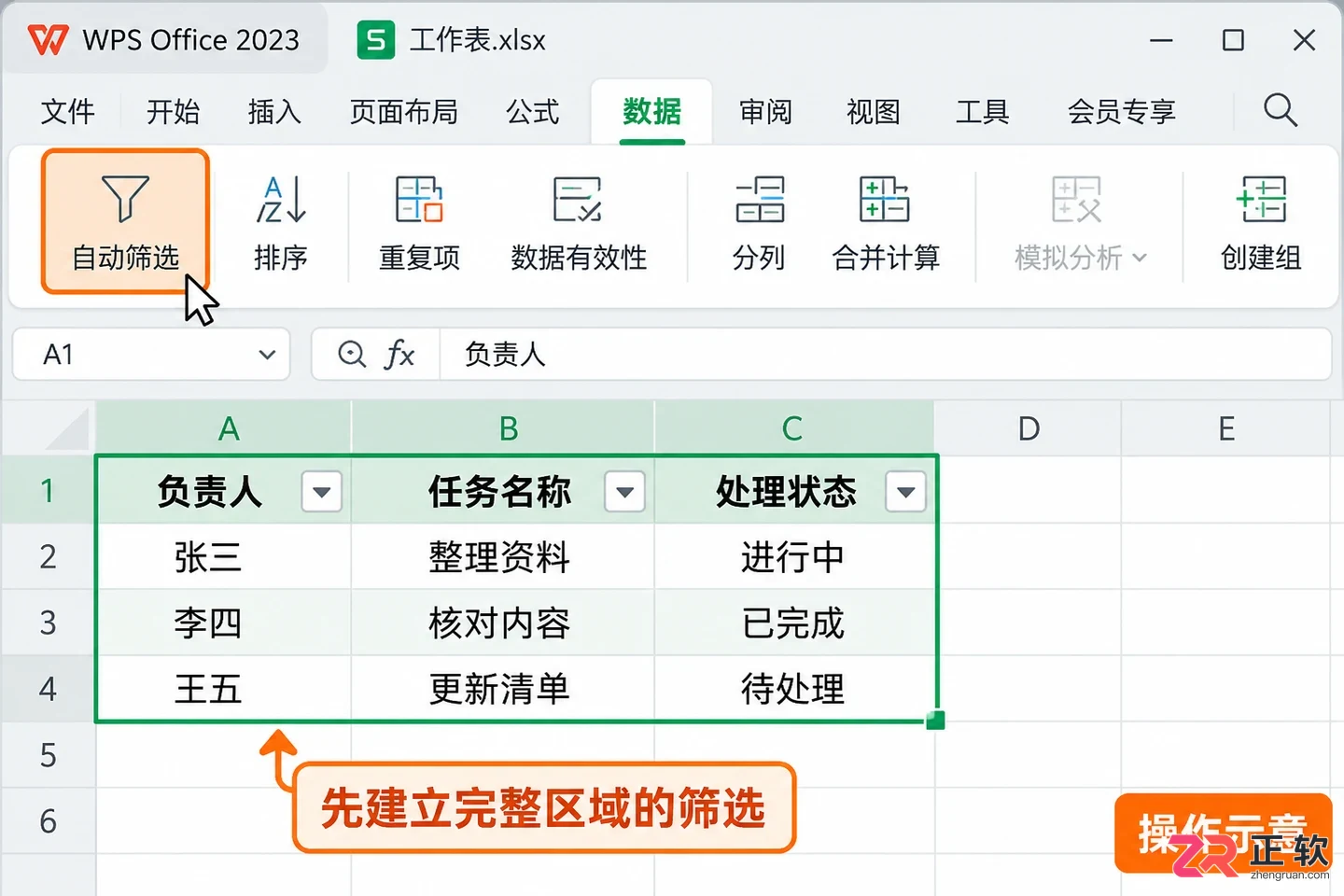Open the 工具 tab
The image size is (1344, 896).
coord(982,112)
